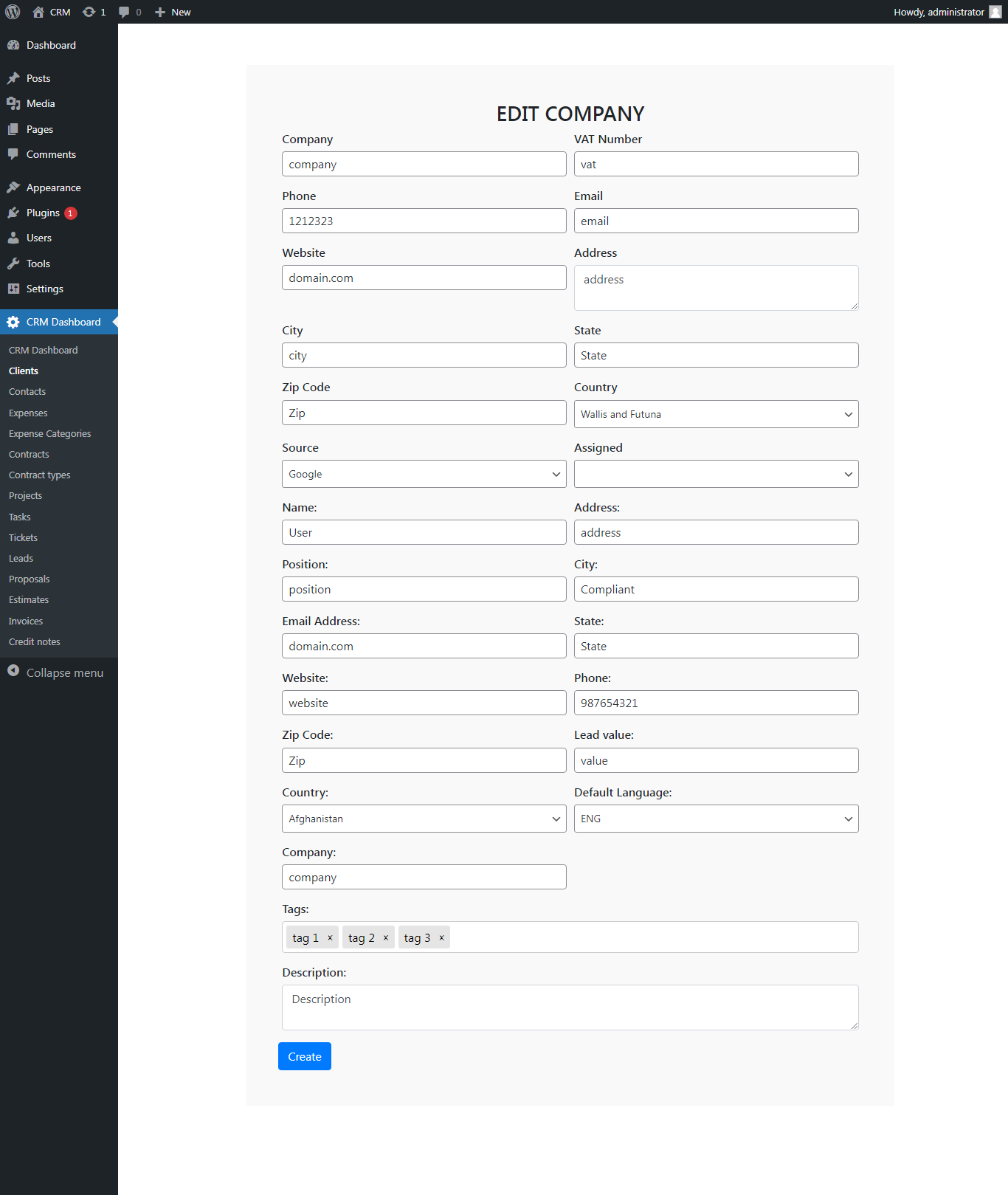Go to the Projects submenu item
1008x1195 pixels.
26,495
